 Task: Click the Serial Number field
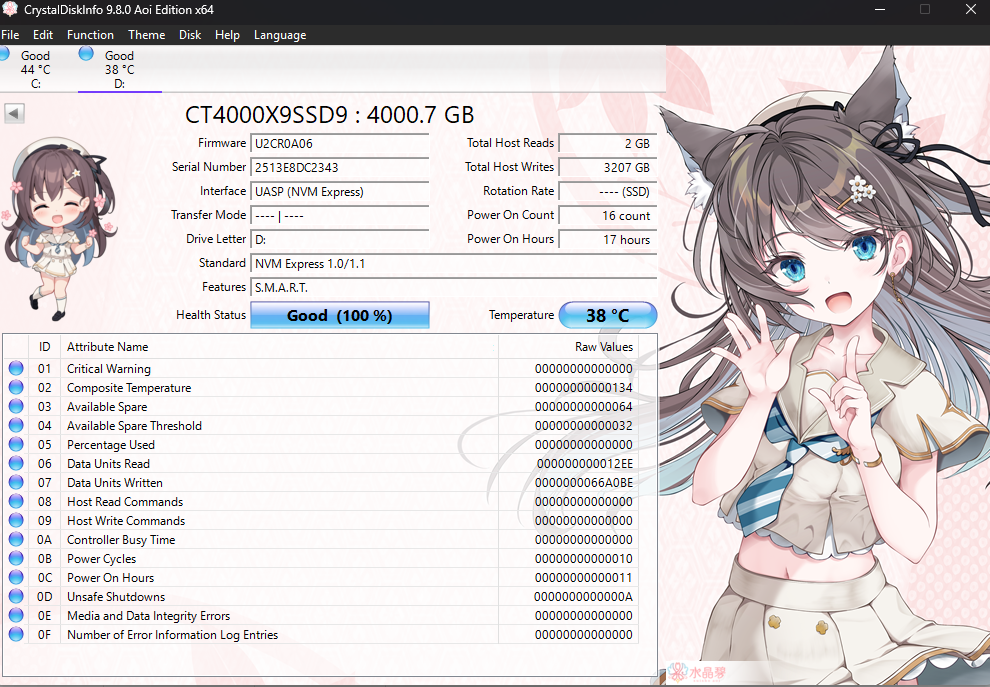(x=339, y=167)
